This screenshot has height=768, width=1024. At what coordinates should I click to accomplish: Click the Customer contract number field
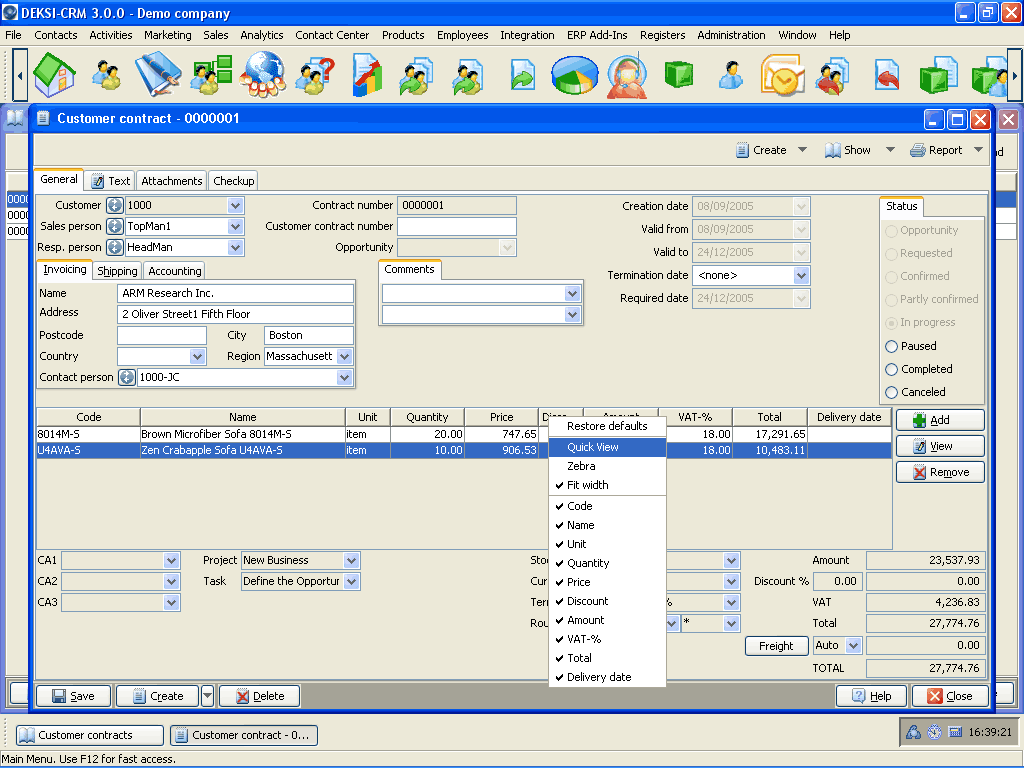tap(456, 227)
